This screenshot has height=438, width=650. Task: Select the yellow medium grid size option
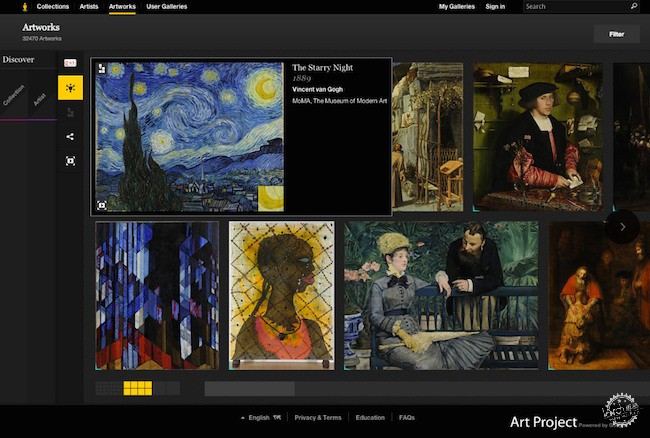click(x=138, y=388)
